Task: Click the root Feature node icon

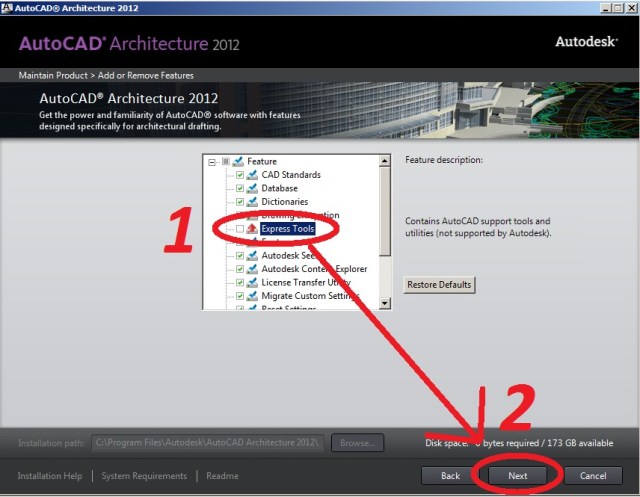Action: (x=238, y=161)
